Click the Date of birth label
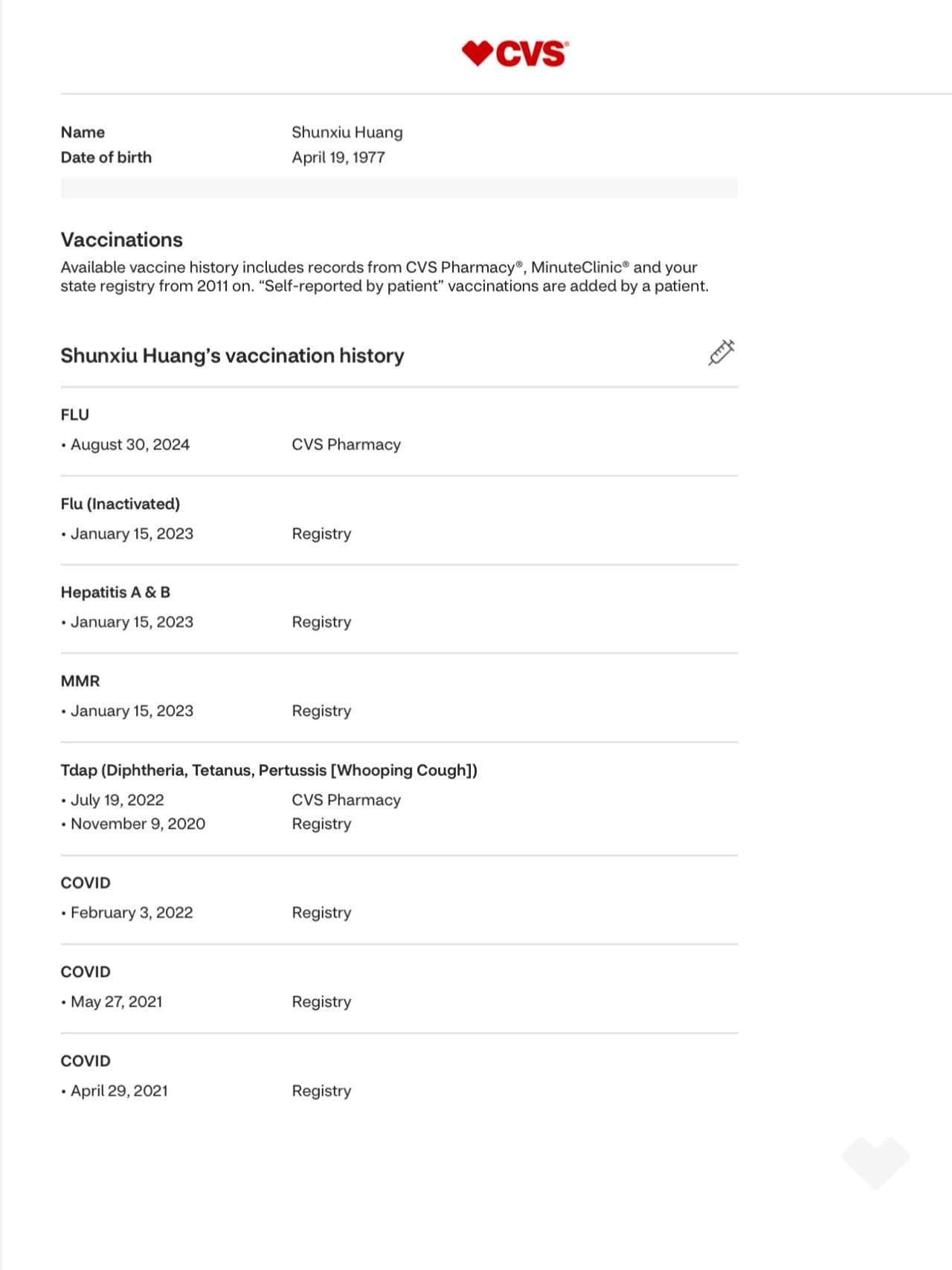 click(x=106, y=158)
